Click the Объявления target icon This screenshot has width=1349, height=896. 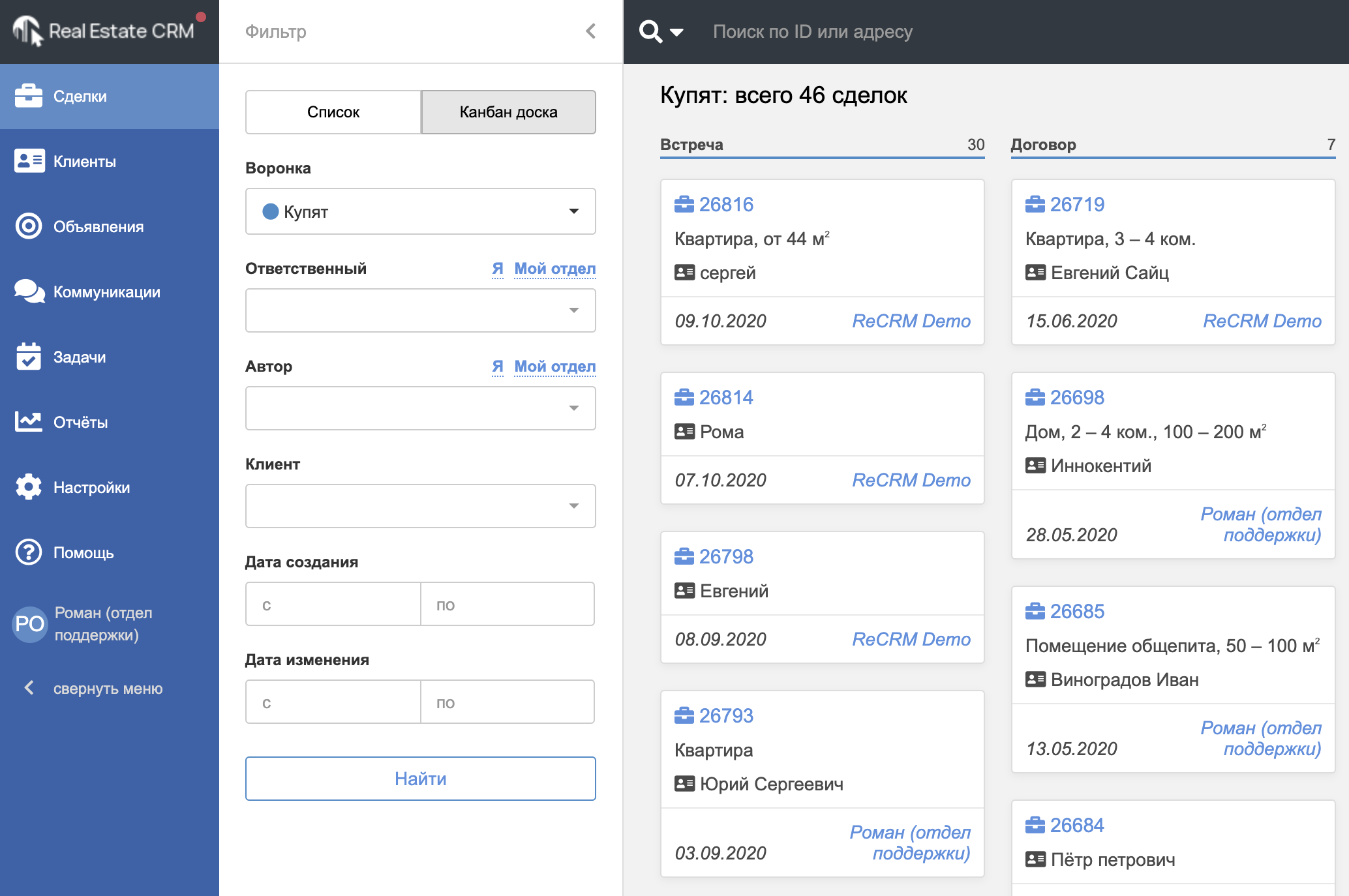[x=29, y=226]
